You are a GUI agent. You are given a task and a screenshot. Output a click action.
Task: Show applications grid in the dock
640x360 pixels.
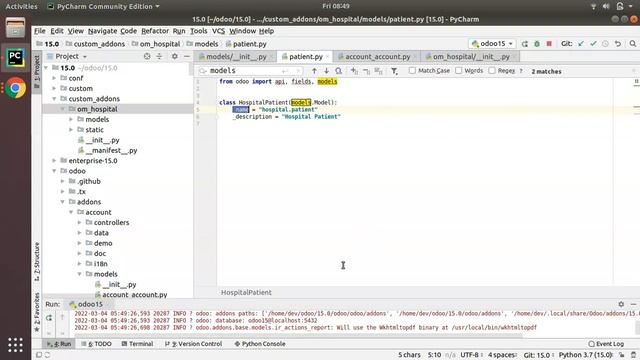tap(15, 345)
